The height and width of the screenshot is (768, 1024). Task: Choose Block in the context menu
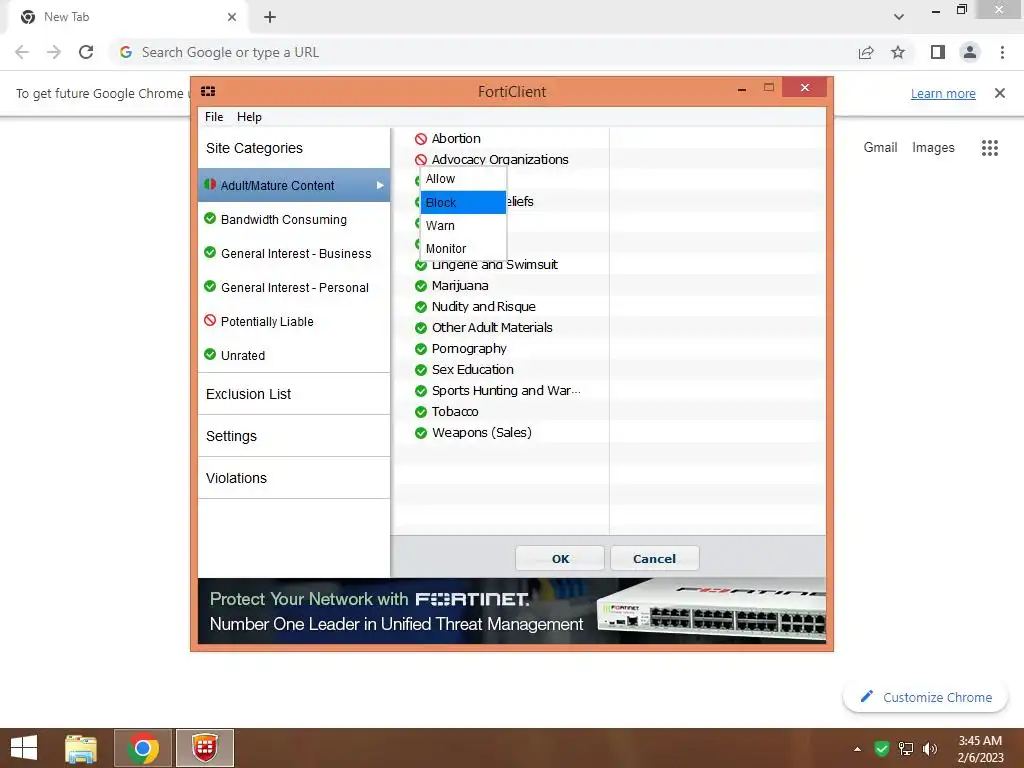tap(463, 202)
